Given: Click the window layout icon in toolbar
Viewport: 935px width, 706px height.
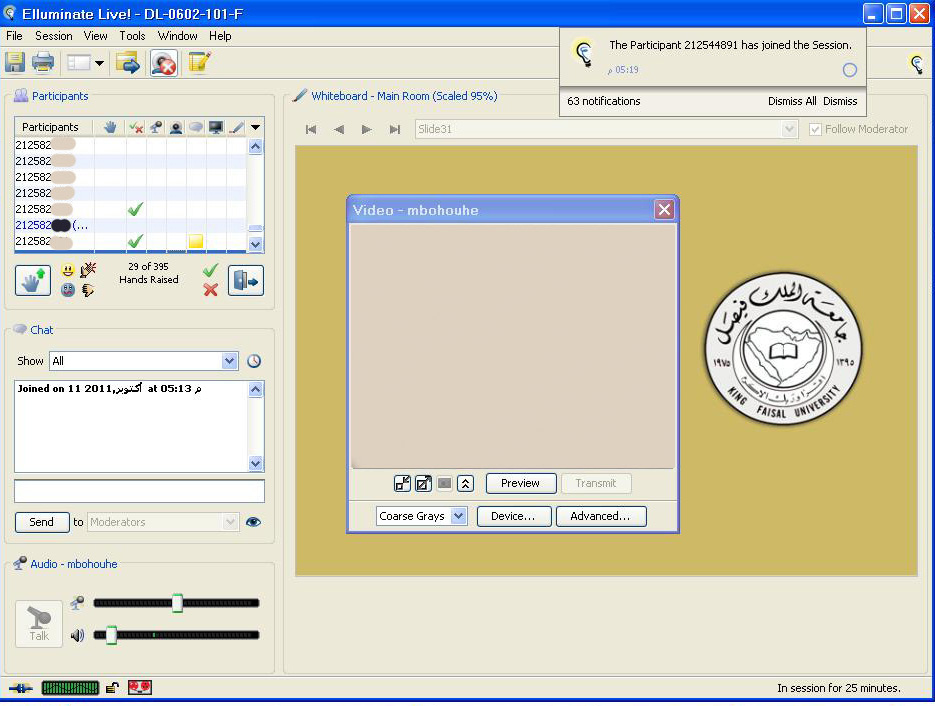Looking at the screenshot, I should click(x=79, y=62).
